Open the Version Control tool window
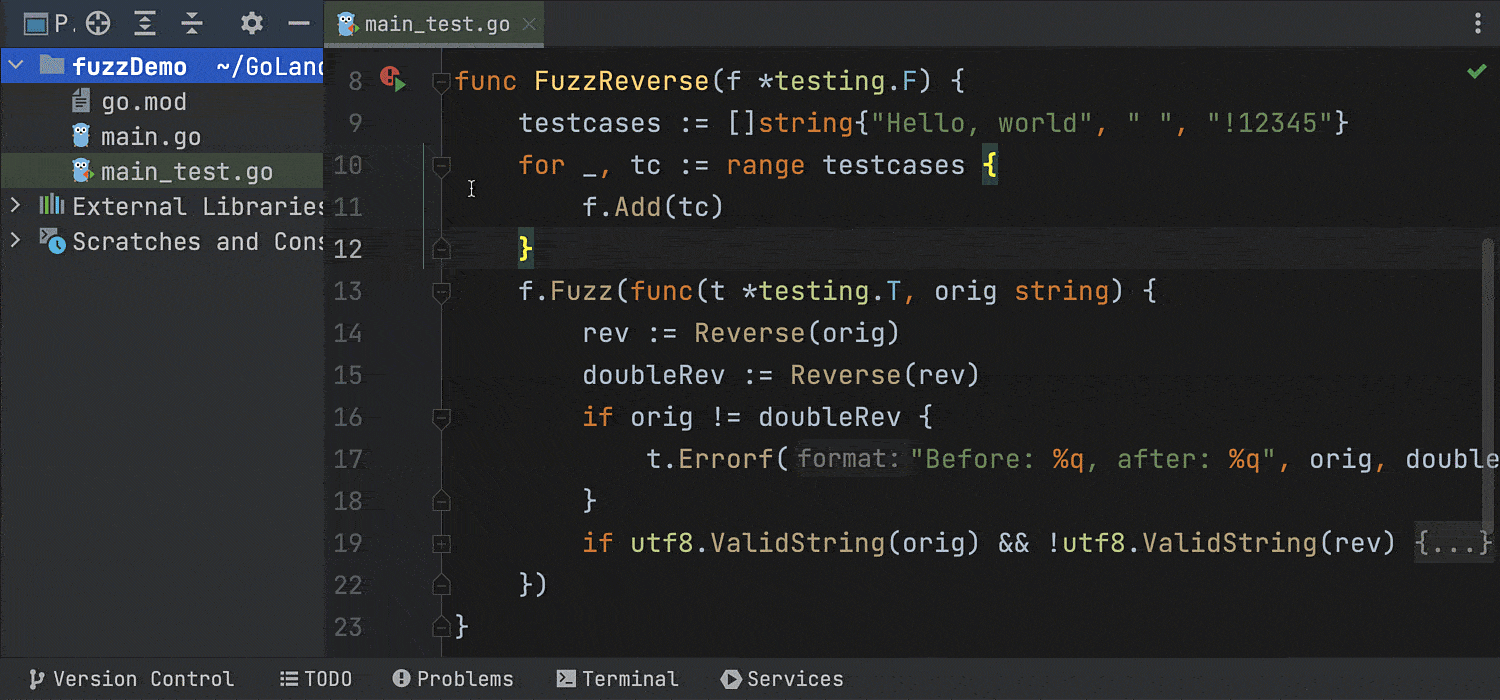Screen dimensions: 1500x700 132,679
